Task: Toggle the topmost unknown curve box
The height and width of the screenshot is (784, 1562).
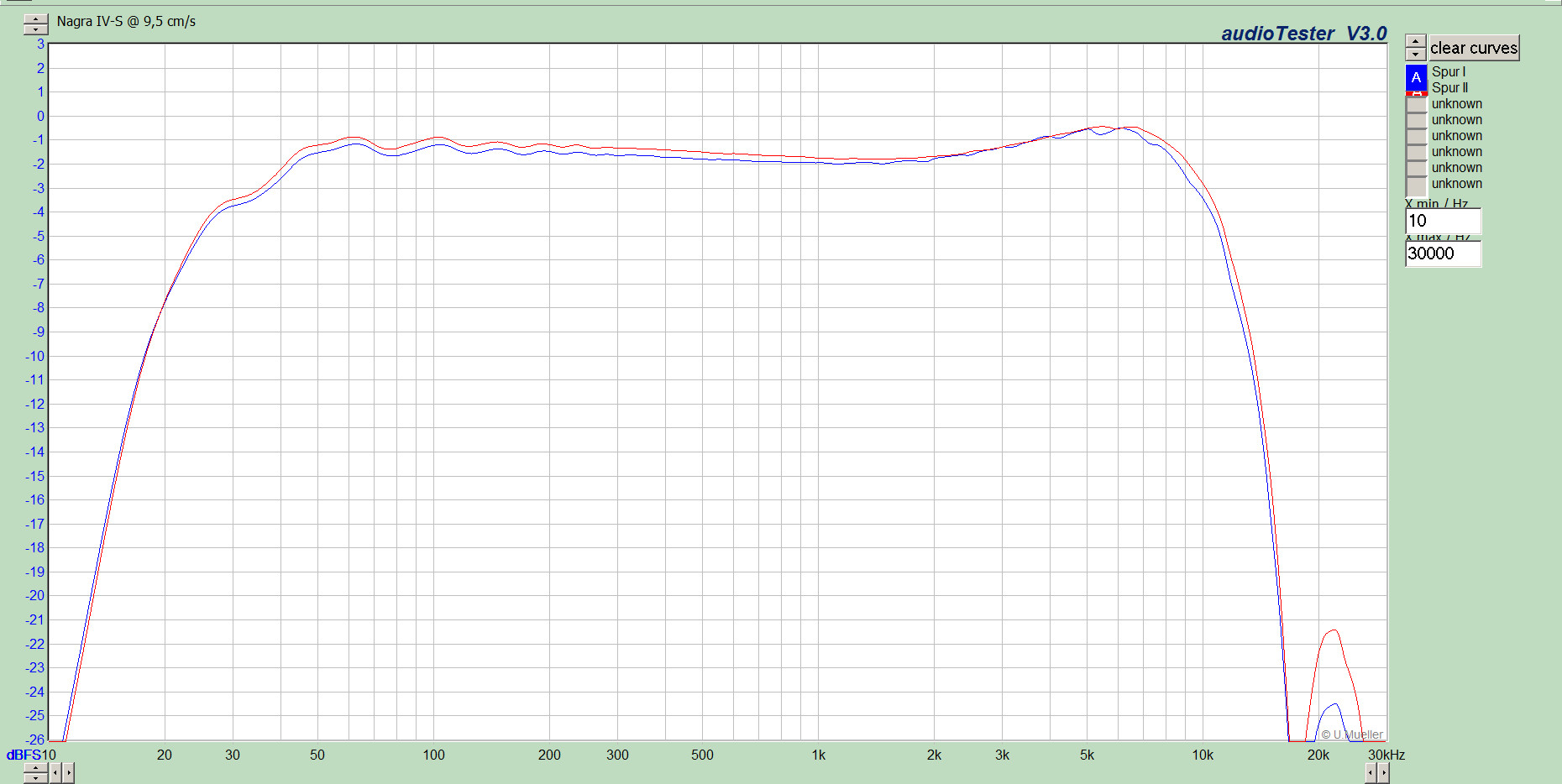Action: 1417,105
